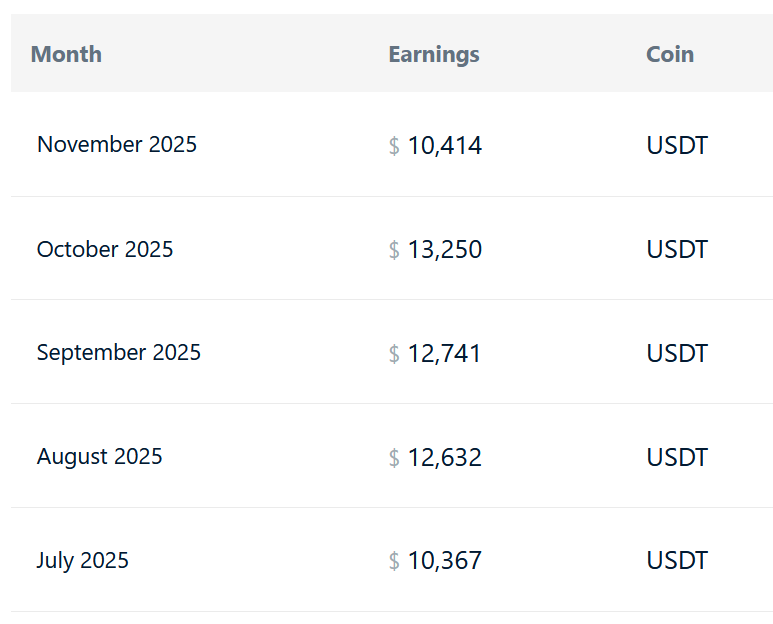Click the 10,367 earnings amount
The height and width of the screenshot is (624, 773).
pyautogui.click(x=445, y=561)
